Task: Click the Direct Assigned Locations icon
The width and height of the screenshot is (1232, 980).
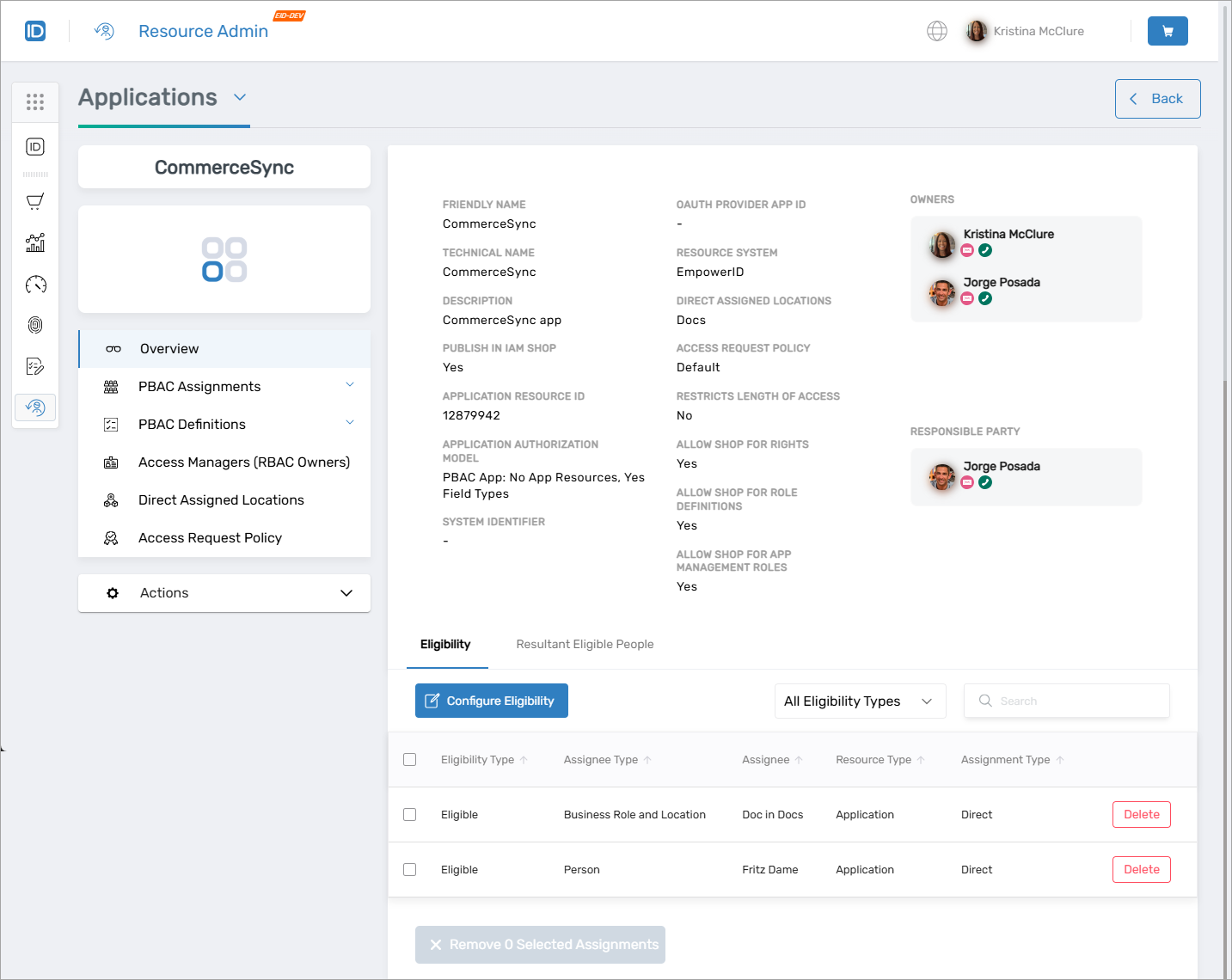Action: click(x=111, y=500)
